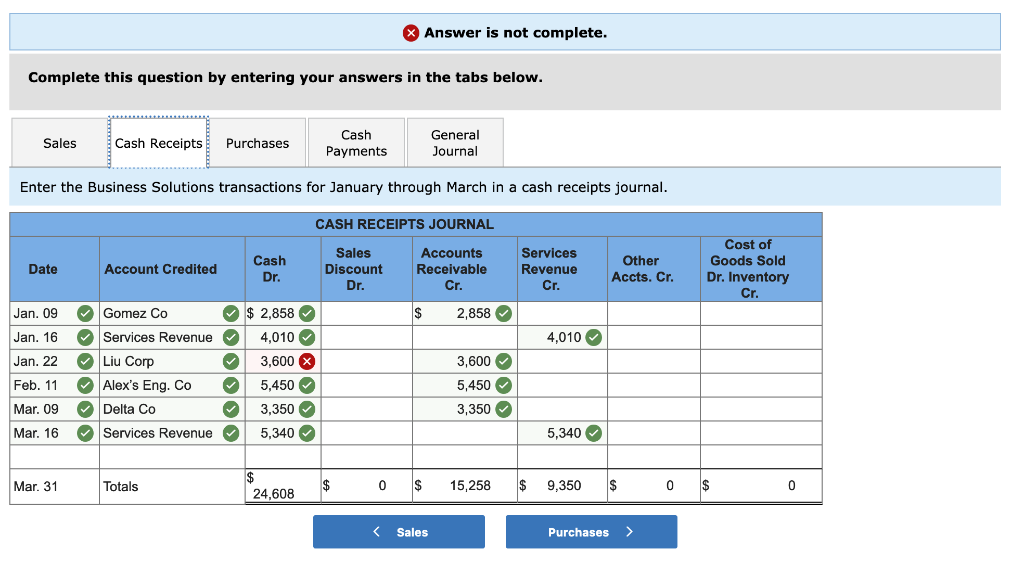Screen dimensions: 1024x562
Task: Click green checkmark next to Feb. 11 date
Action: coord(85,385)
